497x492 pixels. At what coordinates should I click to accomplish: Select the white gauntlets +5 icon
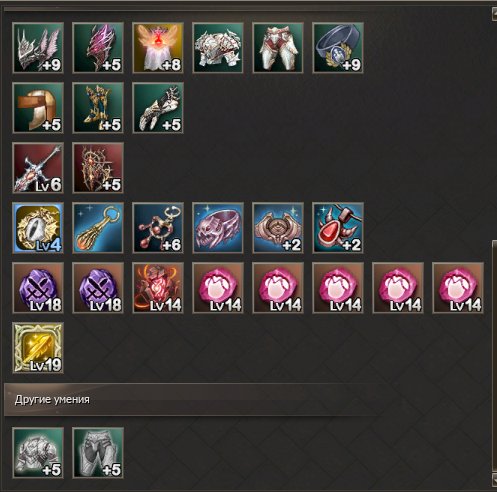click(158, 108)
